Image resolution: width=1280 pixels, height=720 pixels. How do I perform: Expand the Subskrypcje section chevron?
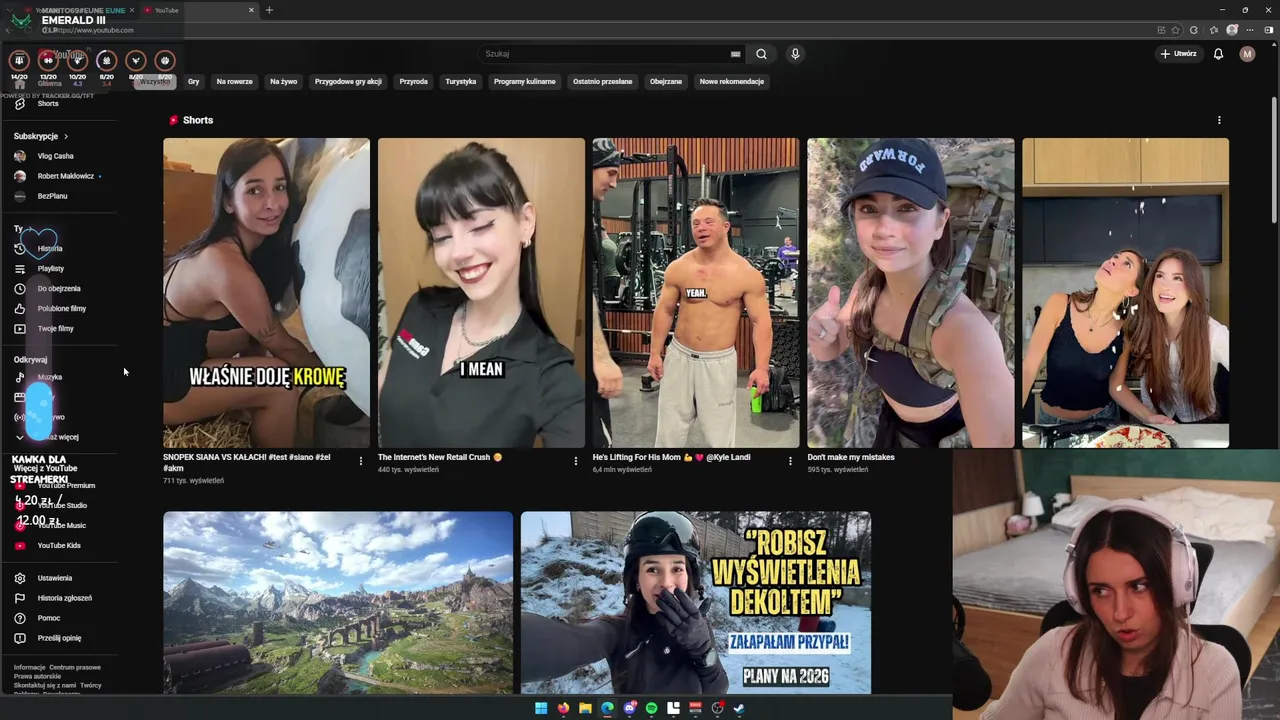point(66,136)
